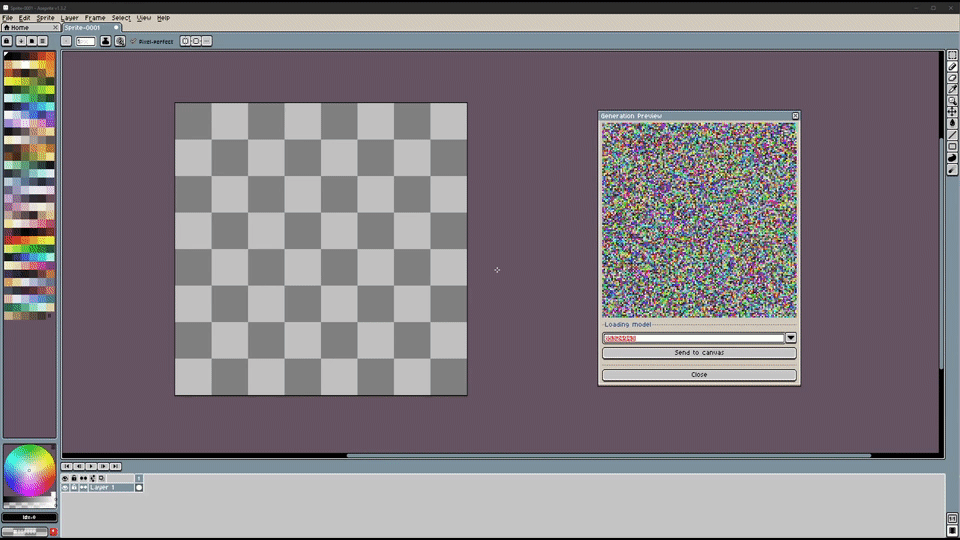The height and width of the screenshot is (540, 960).
Task: Select the Move tool
Action: (952, 112)
